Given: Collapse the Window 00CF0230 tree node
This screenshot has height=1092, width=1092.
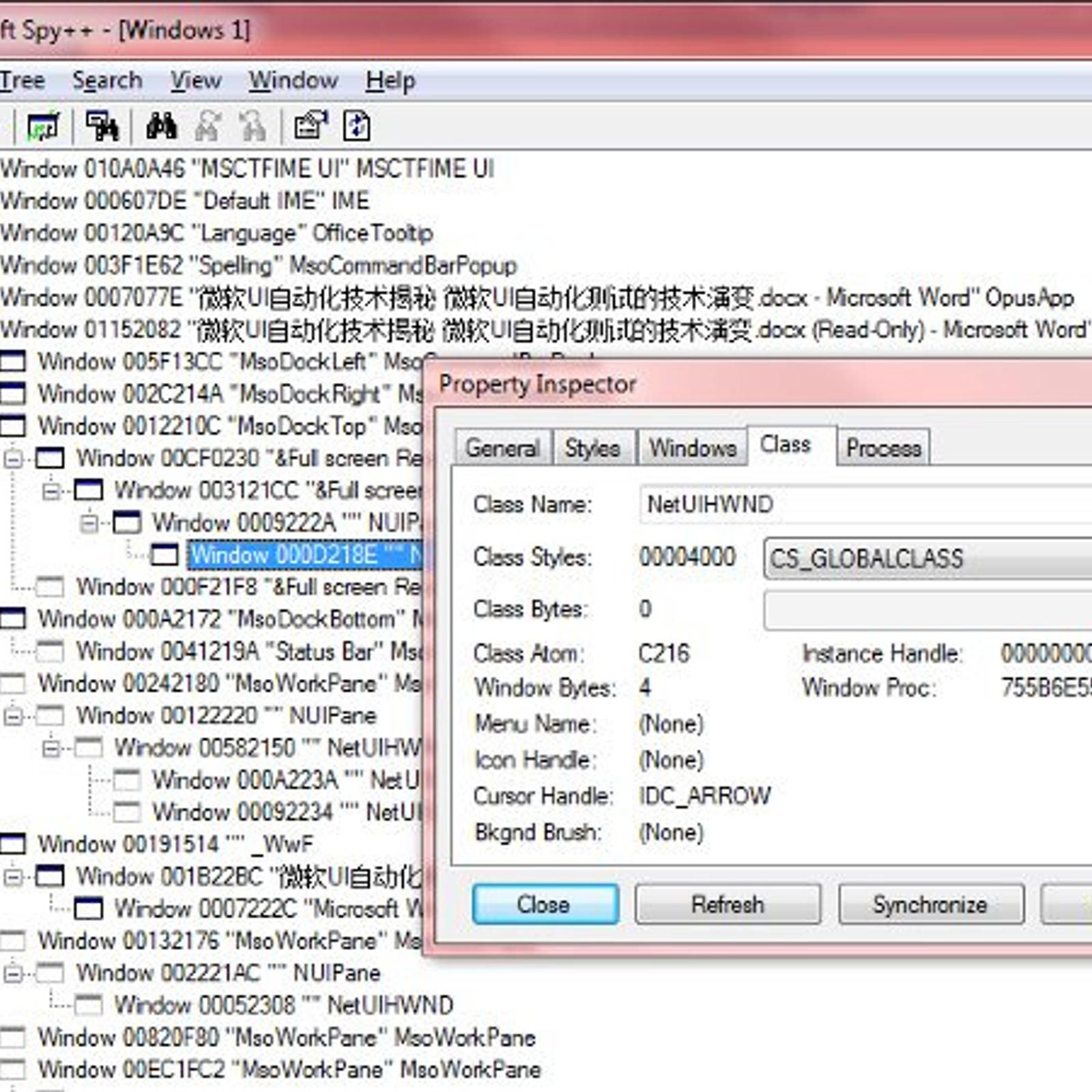Looking at the screenshot, I should (x=13, y=459).
